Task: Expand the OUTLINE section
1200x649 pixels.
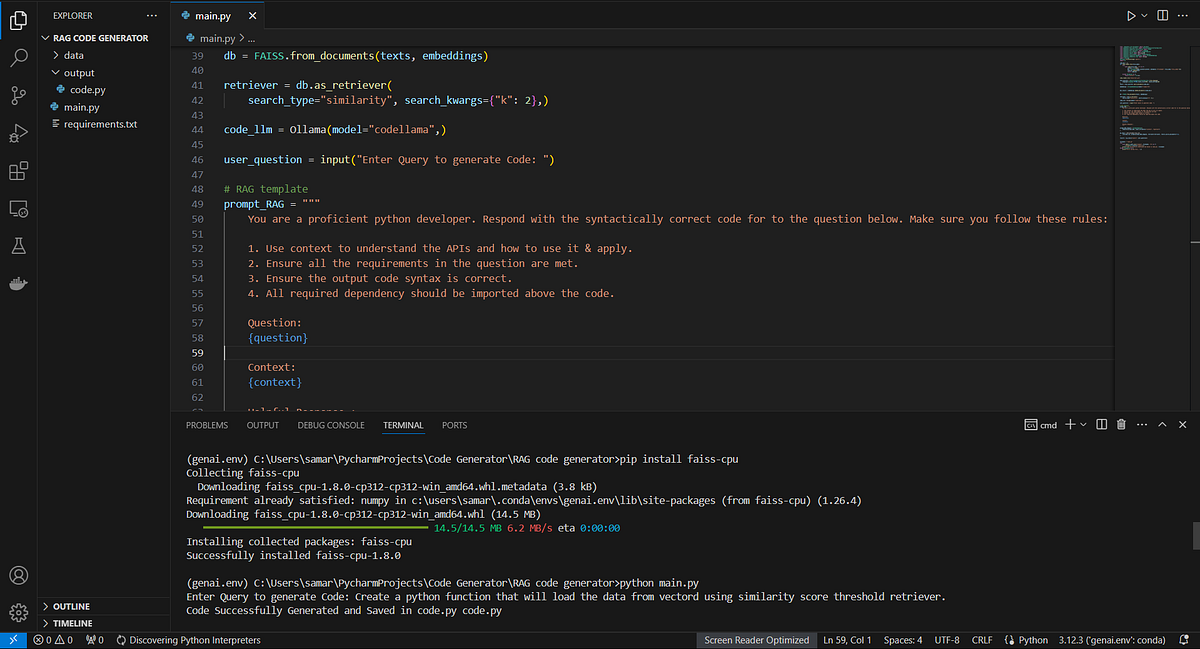Action: coord(71,606)
